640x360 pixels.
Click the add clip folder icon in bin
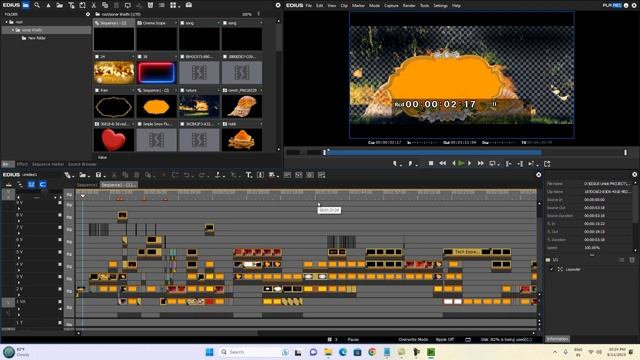(x=60, y=5)
